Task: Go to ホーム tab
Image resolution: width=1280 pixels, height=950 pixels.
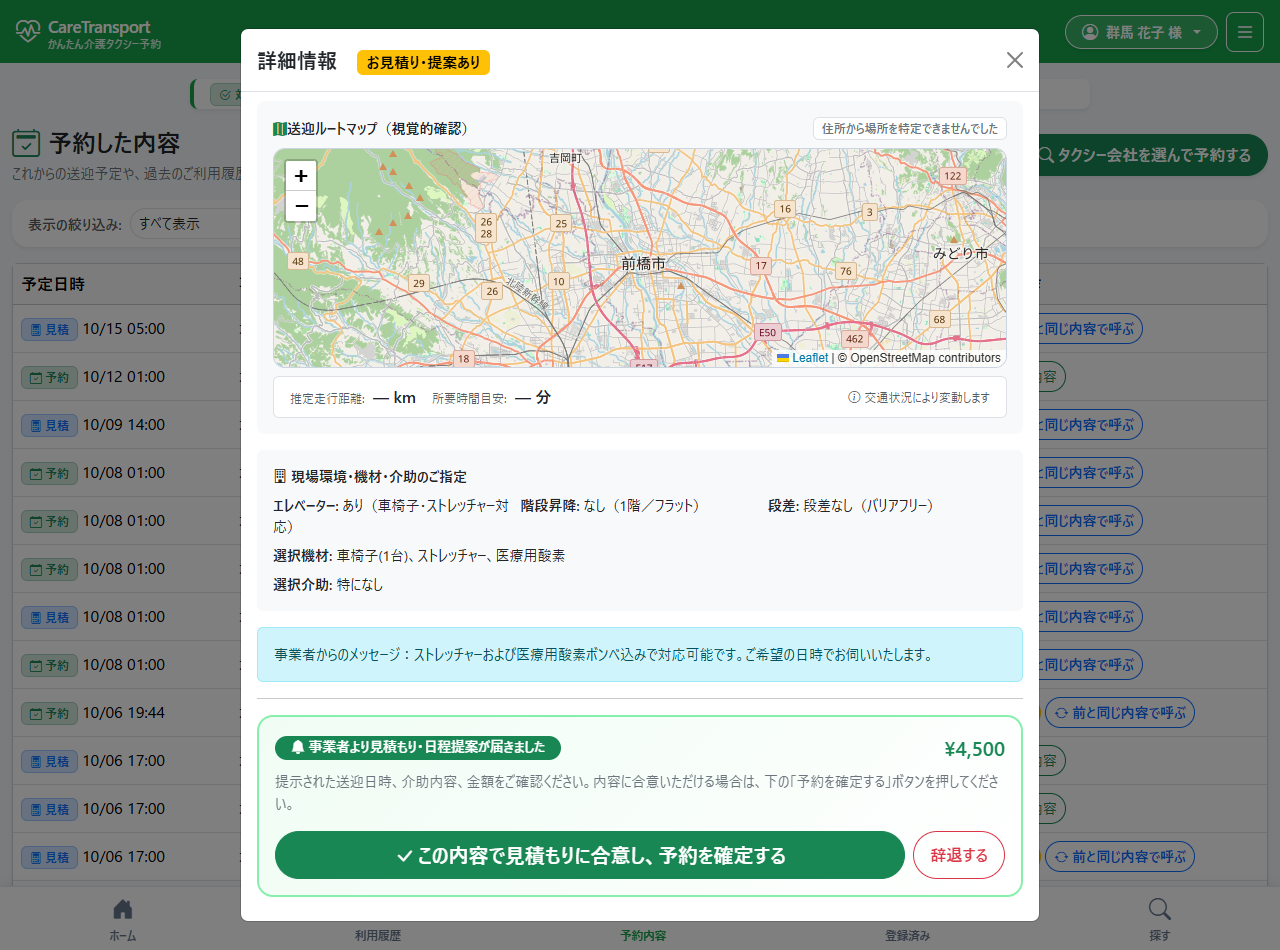Action: [x=123, y=920]
